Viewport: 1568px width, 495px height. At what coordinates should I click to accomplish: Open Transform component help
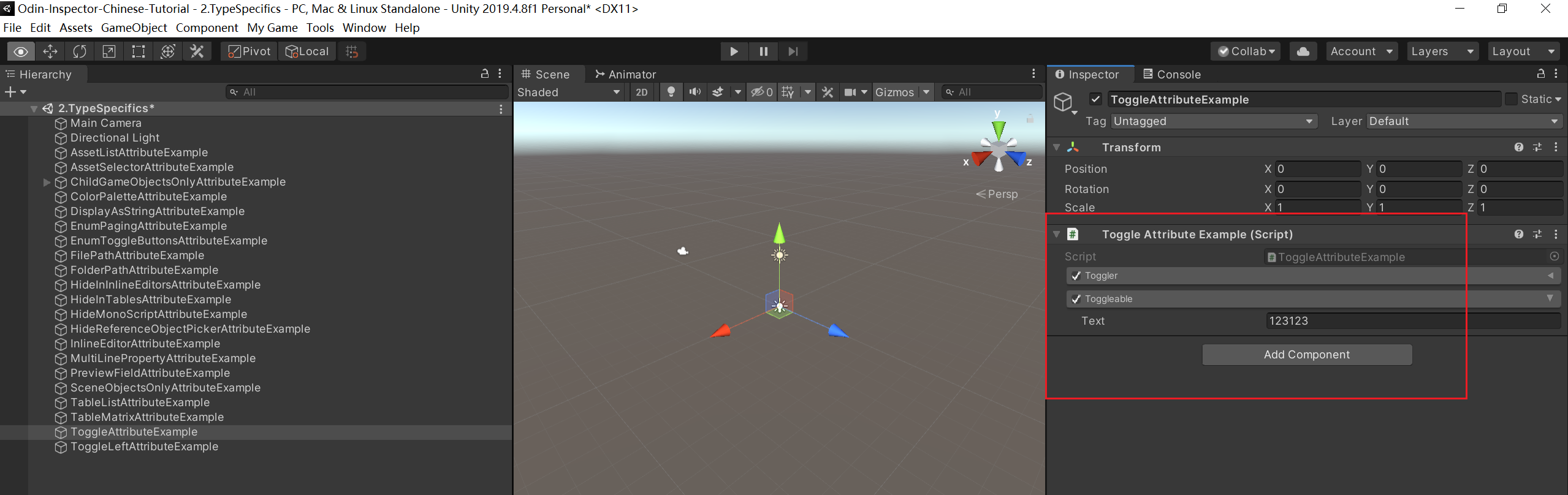[1518, 147]
